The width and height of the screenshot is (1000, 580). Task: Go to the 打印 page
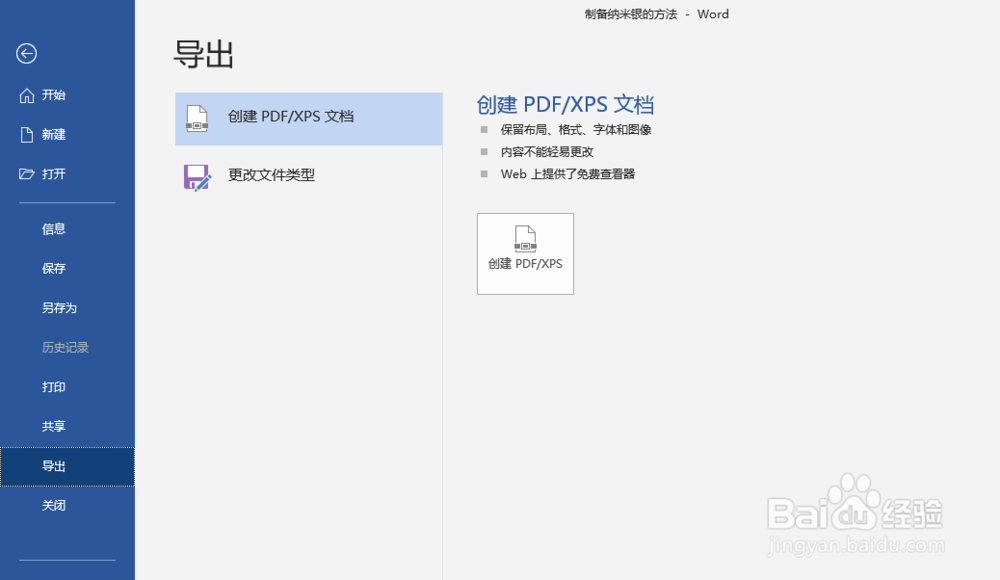[53, 386]
